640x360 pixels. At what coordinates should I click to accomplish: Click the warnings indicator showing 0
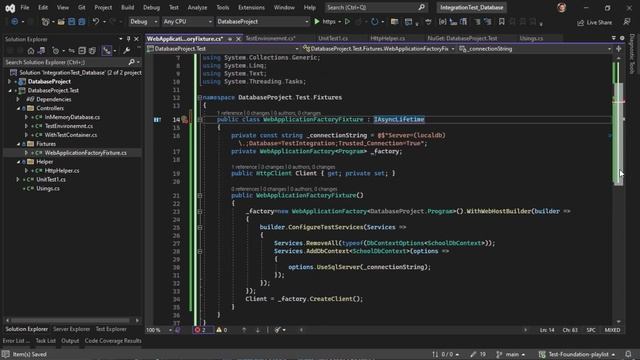click(222, 330)
